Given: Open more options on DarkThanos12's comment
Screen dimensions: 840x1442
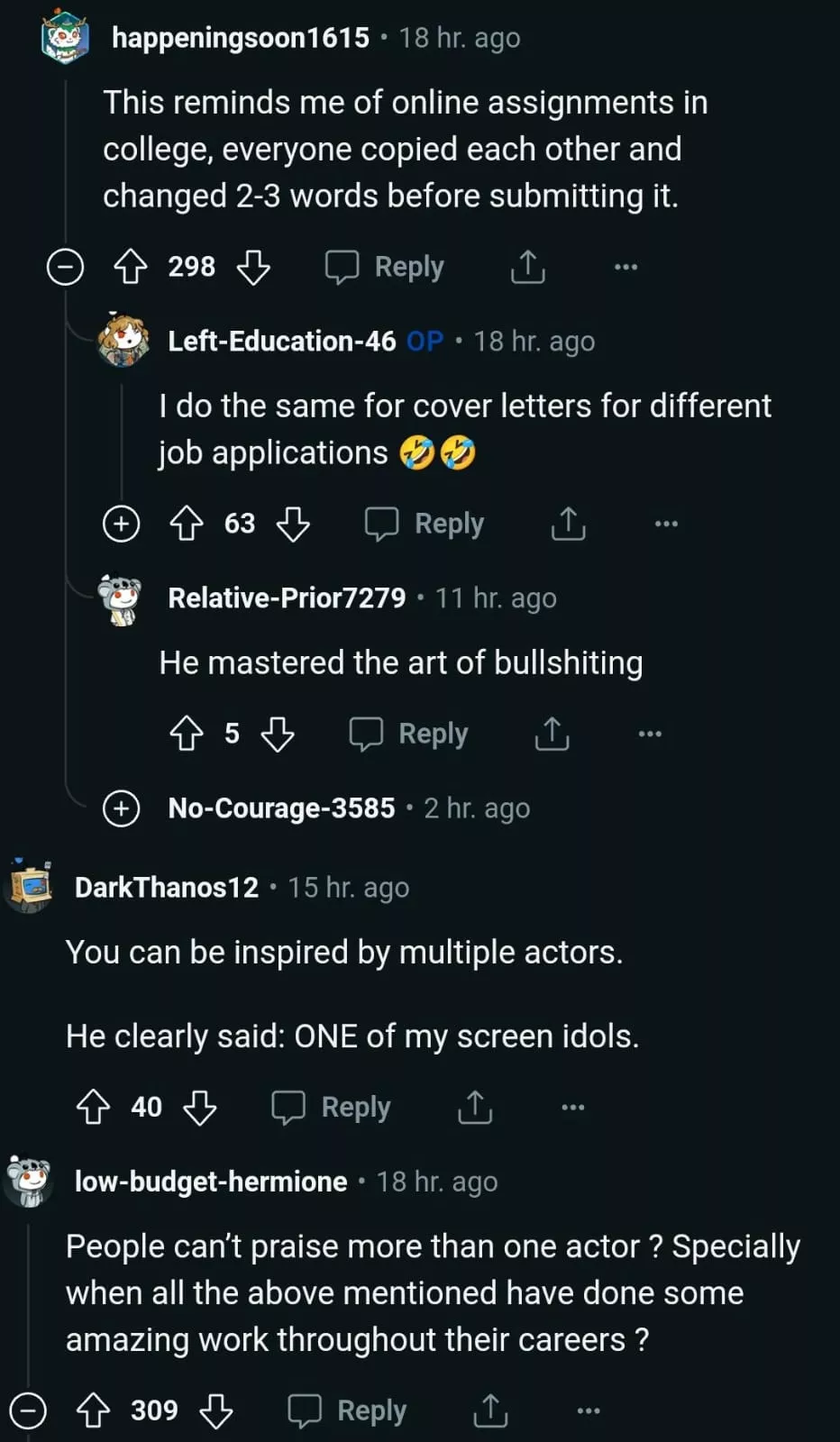Looking at the screenshot, I should point(573,1107).
